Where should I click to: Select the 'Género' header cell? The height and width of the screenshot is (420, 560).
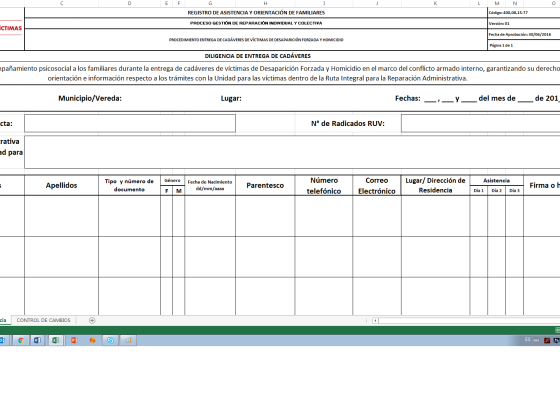coord(172,180)
